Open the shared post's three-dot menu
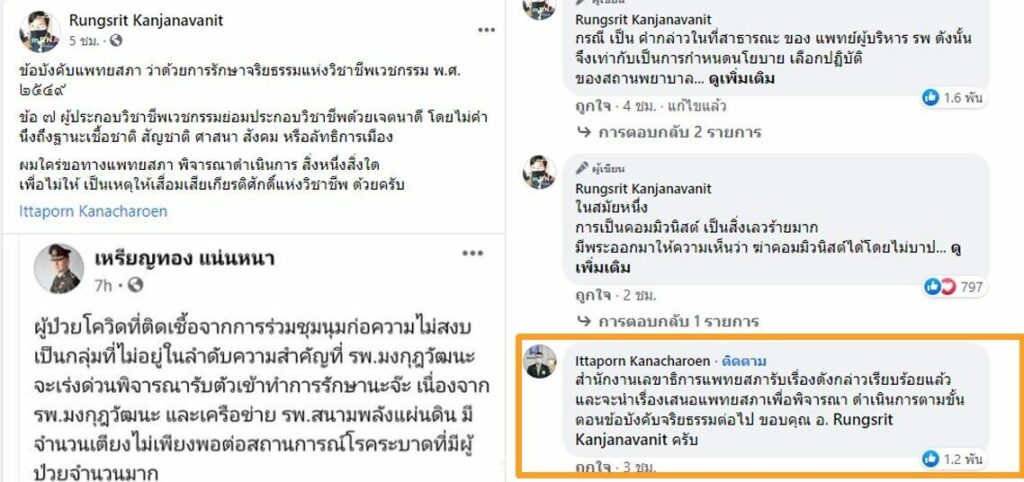Viewport: 1024px width, 482px height. point(472,253)
